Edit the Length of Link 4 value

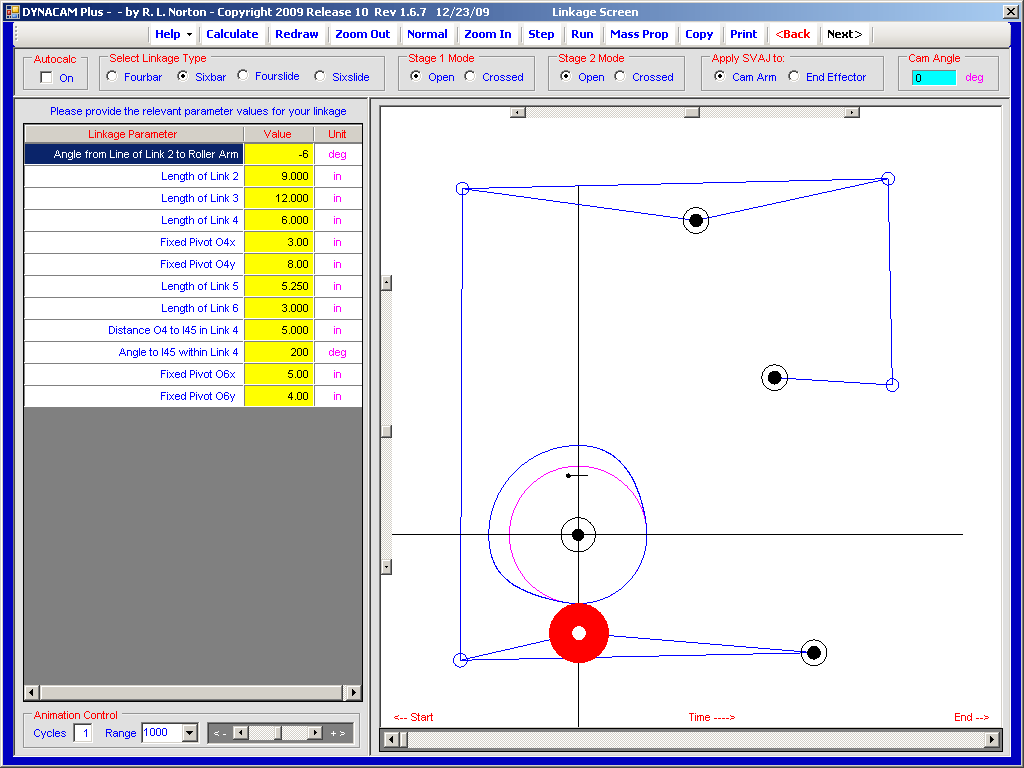pyautogui.click(x=279, y=220)
